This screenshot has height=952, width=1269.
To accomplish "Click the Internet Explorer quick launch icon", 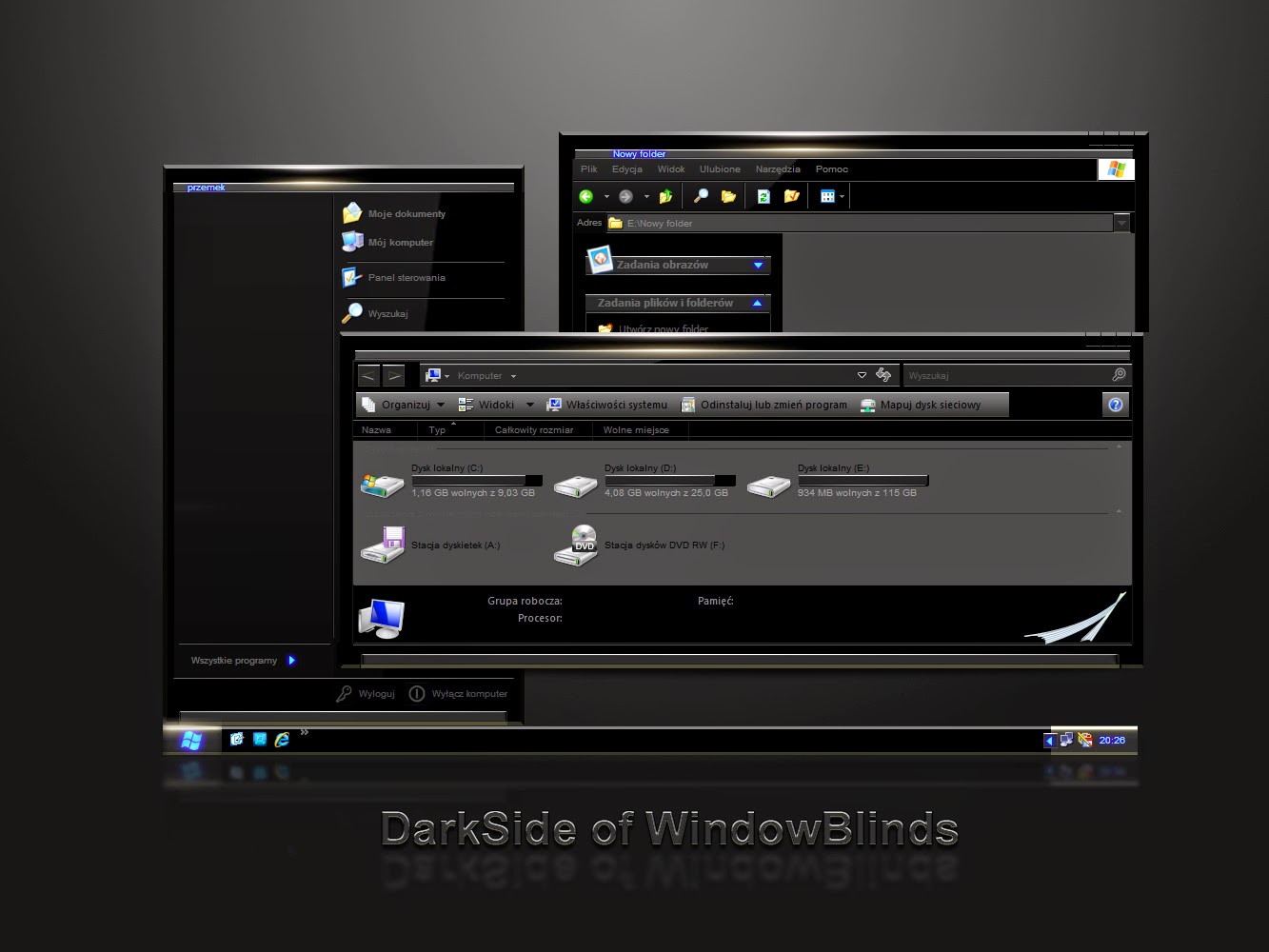I will click(282, 740).
